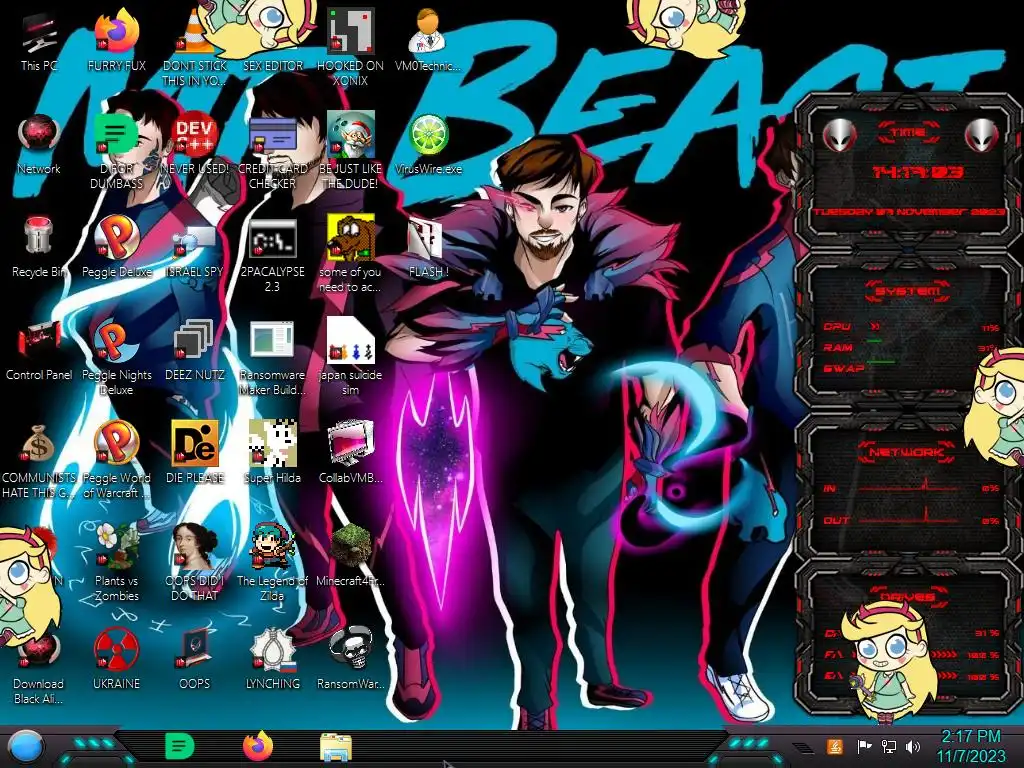Image resolution: width=1024 pixels, height=768 pixels.
Task: Open Firefox from the taskbar
Action: coord(258,746)
